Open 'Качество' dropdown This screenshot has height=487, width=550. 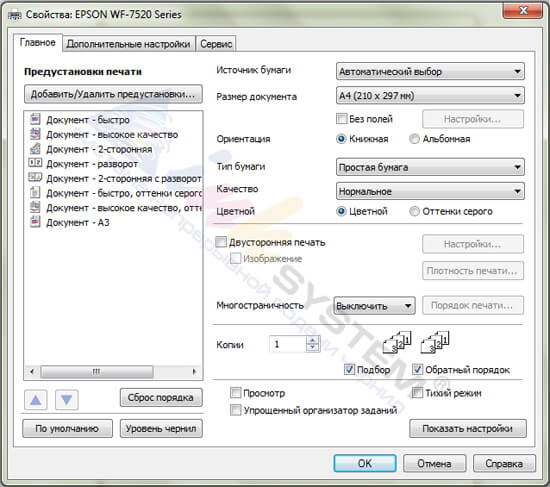pos(430,191)
